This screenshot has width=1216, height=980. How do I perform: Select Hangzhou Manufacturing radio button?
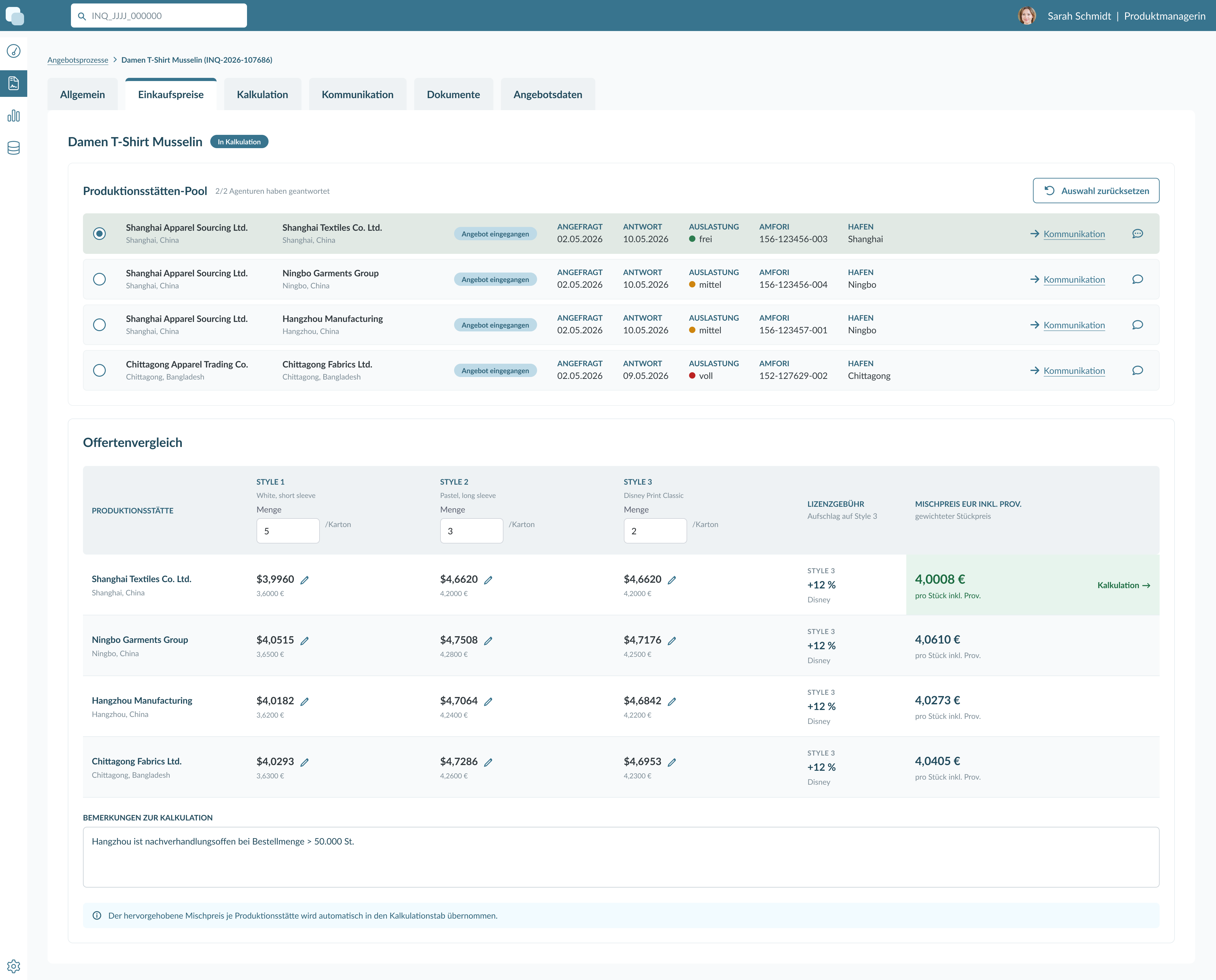tap(99, 324)
